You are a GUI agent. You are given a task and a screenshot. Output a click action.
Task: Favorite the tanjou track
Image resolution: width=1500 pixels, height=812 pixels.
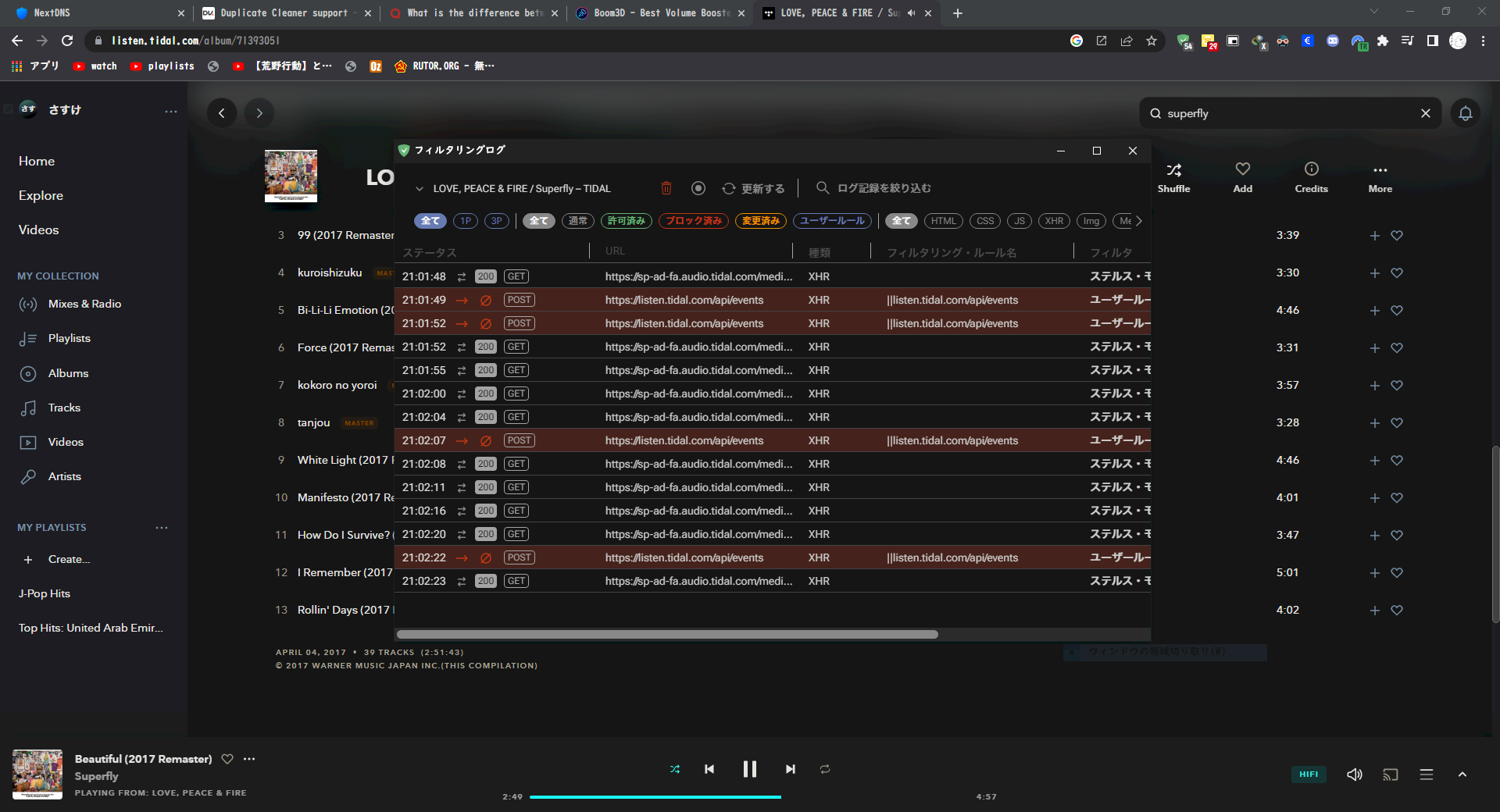(1397, 423)
